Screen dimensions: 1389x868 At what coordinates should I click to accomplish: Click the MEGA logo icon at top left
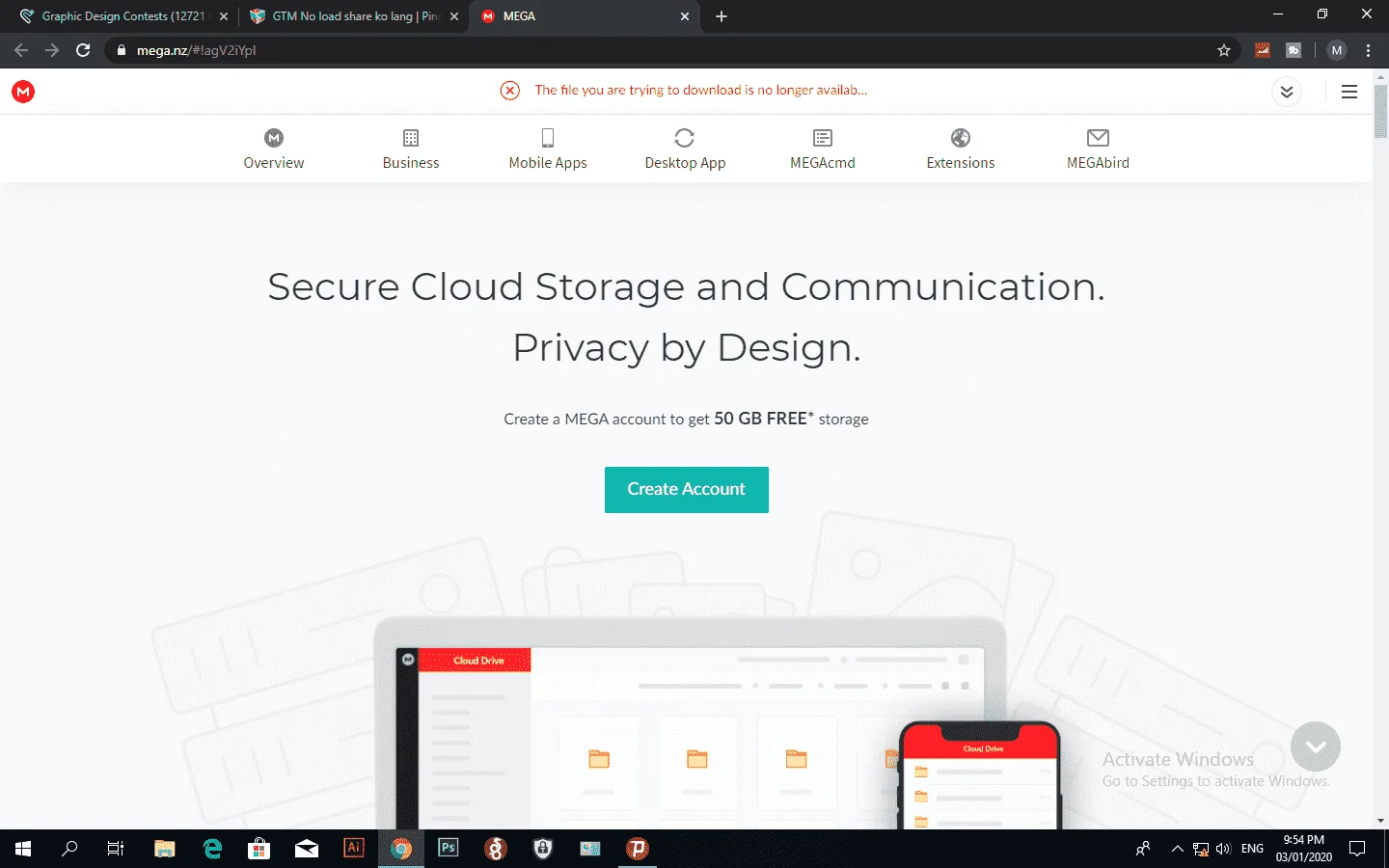[23, 92]
